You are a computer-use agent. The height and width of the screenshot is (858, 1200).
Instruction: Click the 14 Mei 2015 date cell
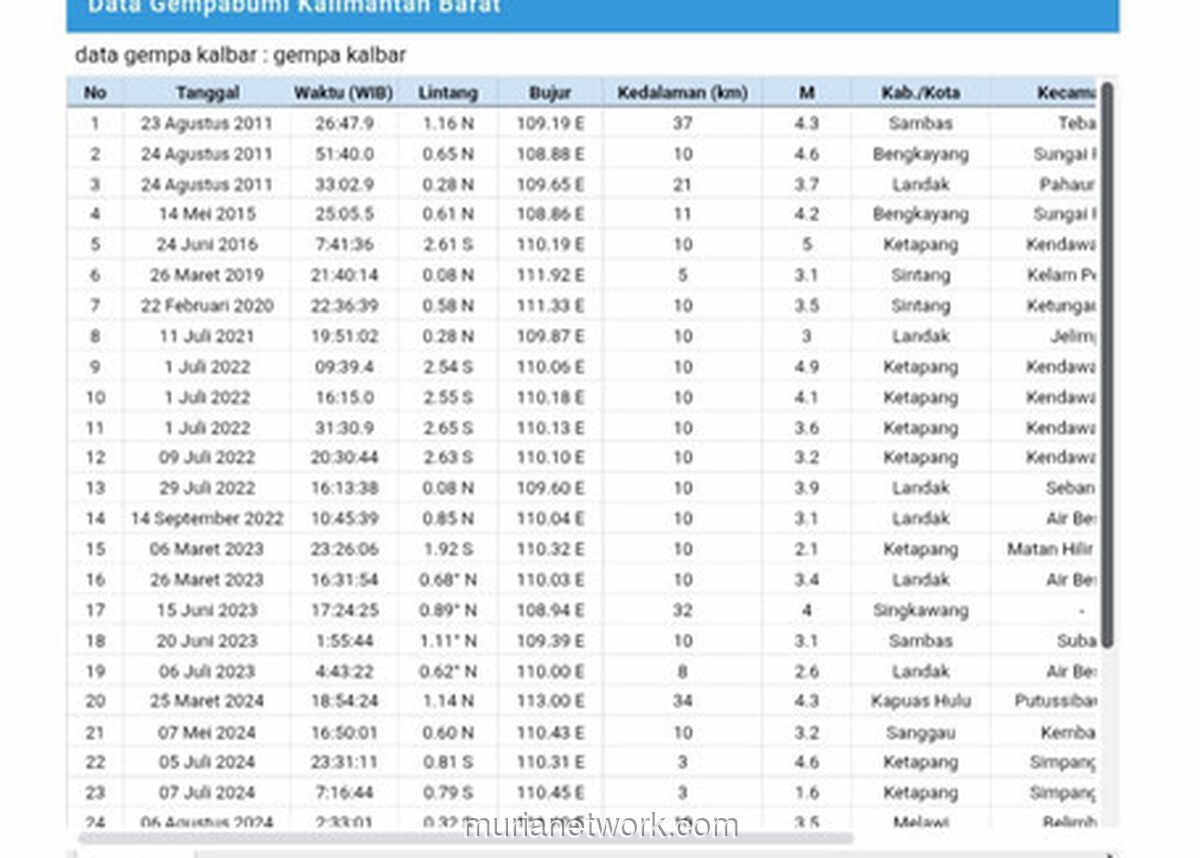coord(207,214)
